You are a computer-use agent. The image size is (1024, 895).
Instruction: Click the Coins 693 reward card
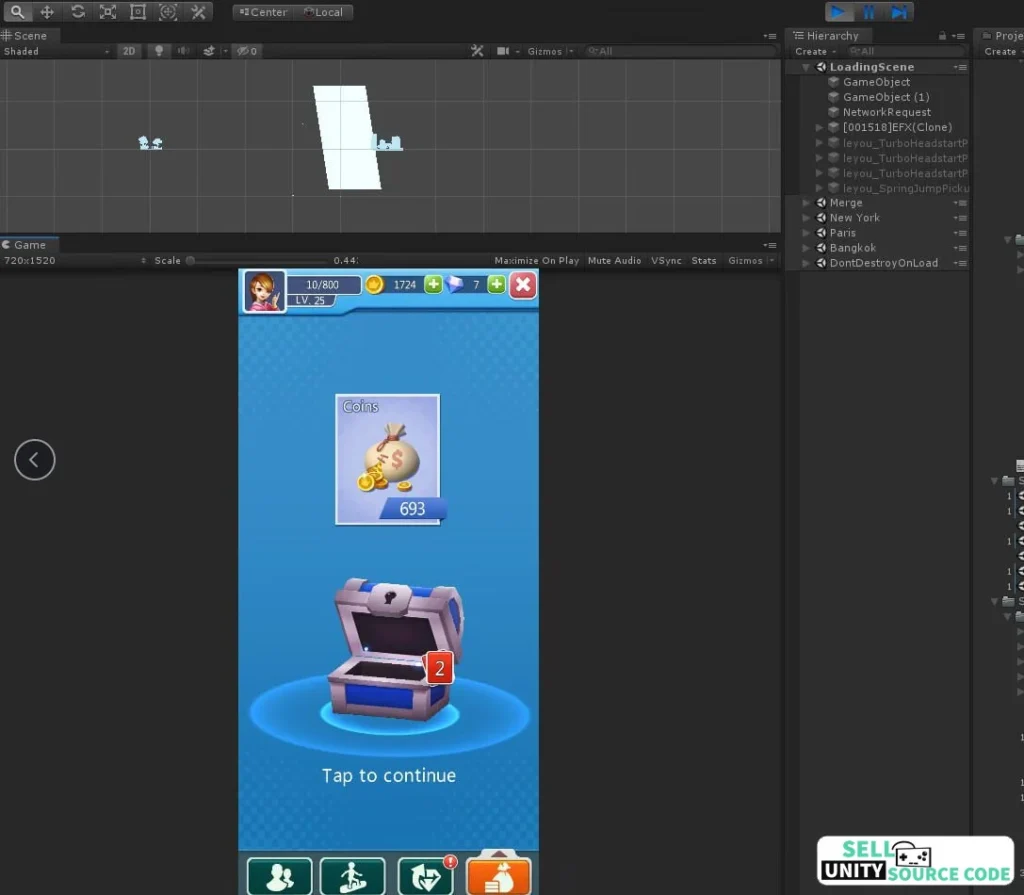tap(387, 459)
